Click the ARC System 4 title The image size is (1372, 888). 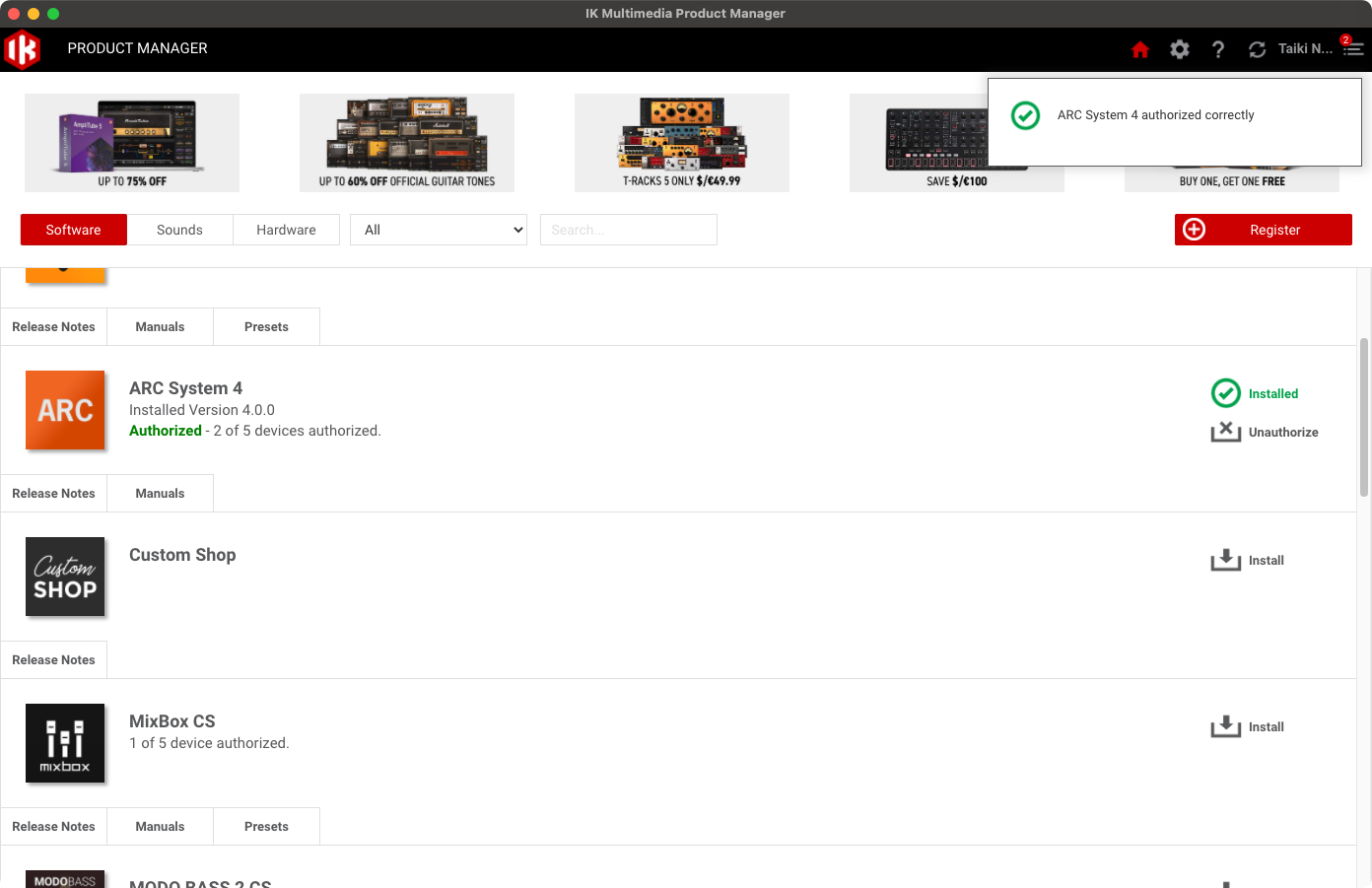click(x=185, y=388)
